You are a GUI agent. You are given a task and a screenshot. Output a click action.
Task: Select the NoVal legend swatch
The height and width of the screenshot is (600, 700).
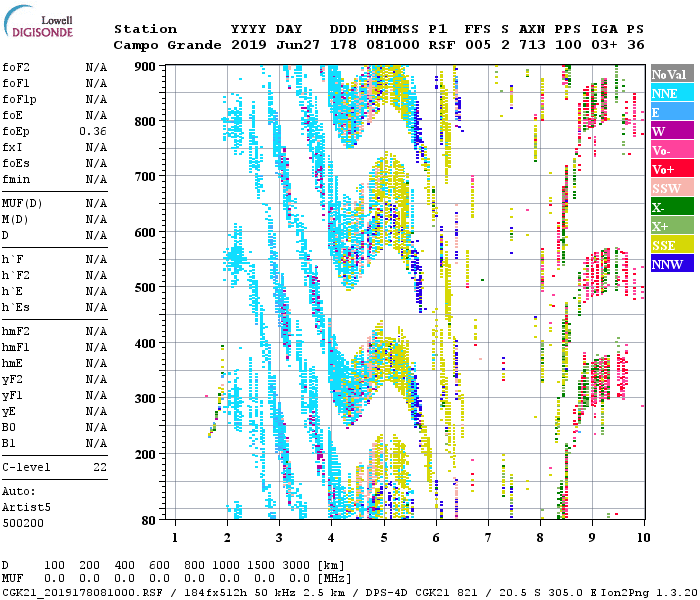(x=672, y=74)
